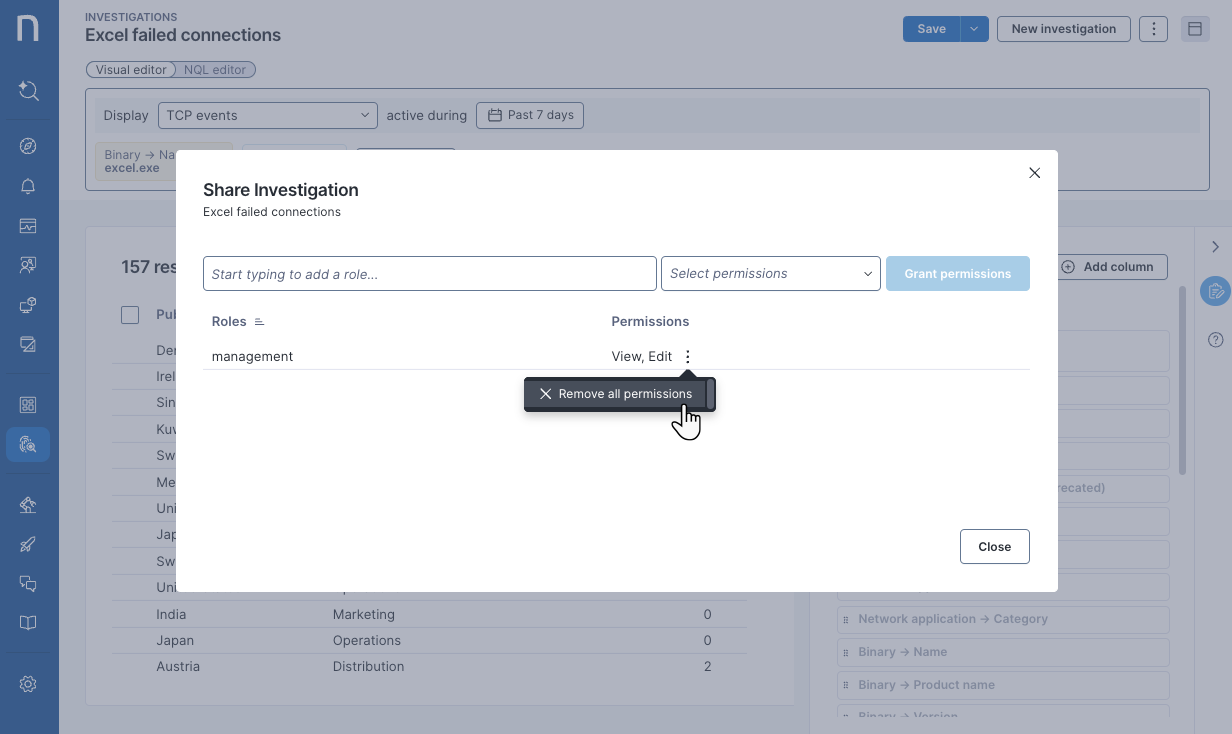
Task: Open the compass icon in left sidebar
Action: tap(28, 146)
